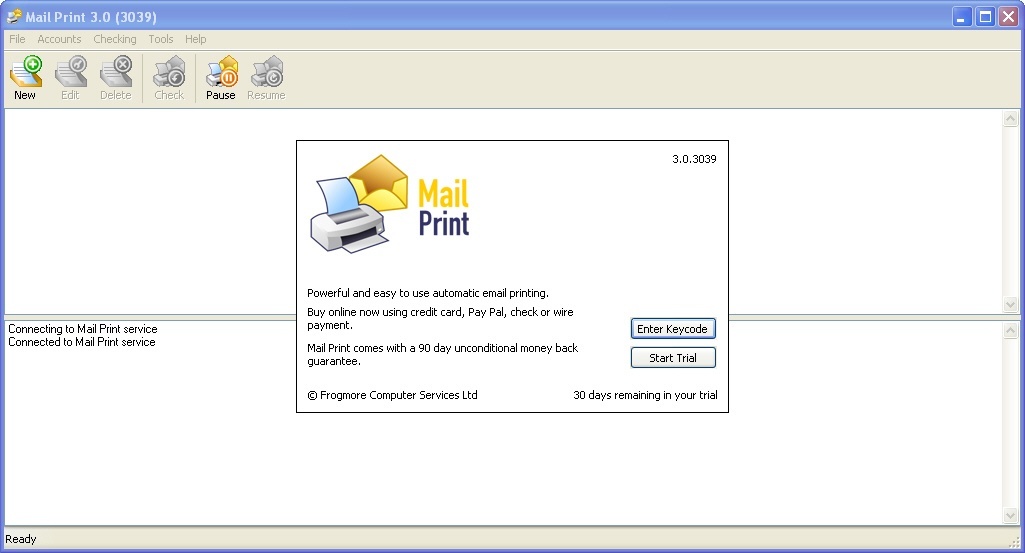This screenshot has height=553, width=1025.
Task: Select log line 'Connecting to Mail Print service'
Action: 83,329
